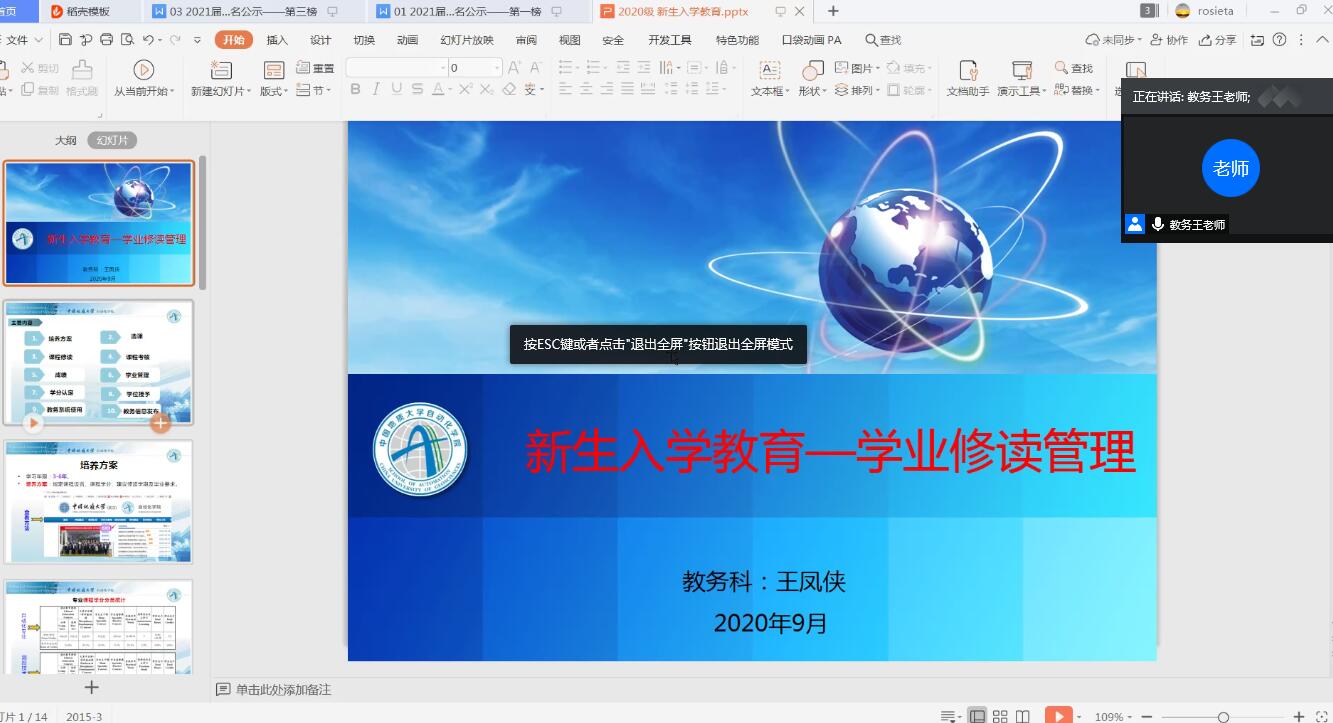Image resolution: width=1333 pixels, height=723 pixels.
Task: Open the 版式 layout dropdown
Action: pos(273,91)
